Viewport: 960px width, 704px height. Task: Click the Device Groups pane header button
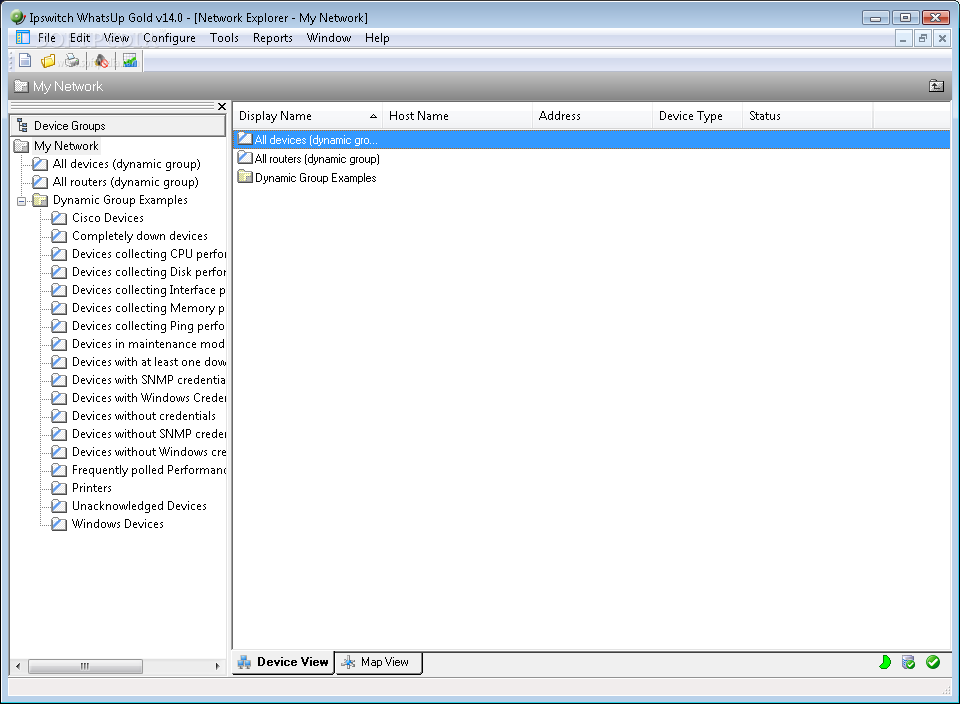point(118,125)
